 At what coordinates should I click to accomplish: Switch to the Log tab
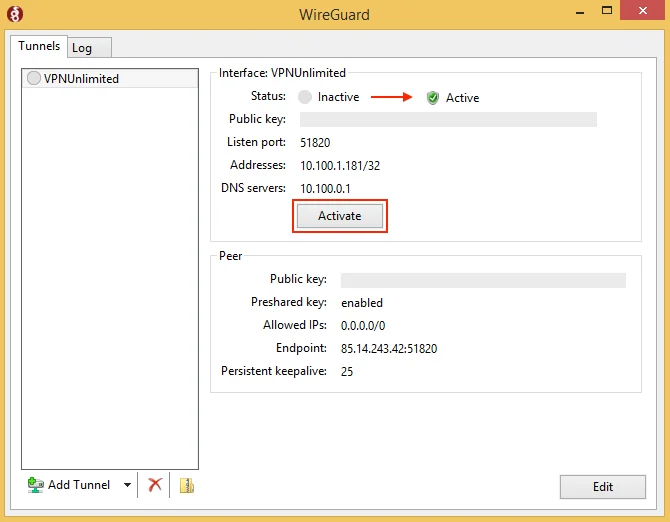(82, 48)
